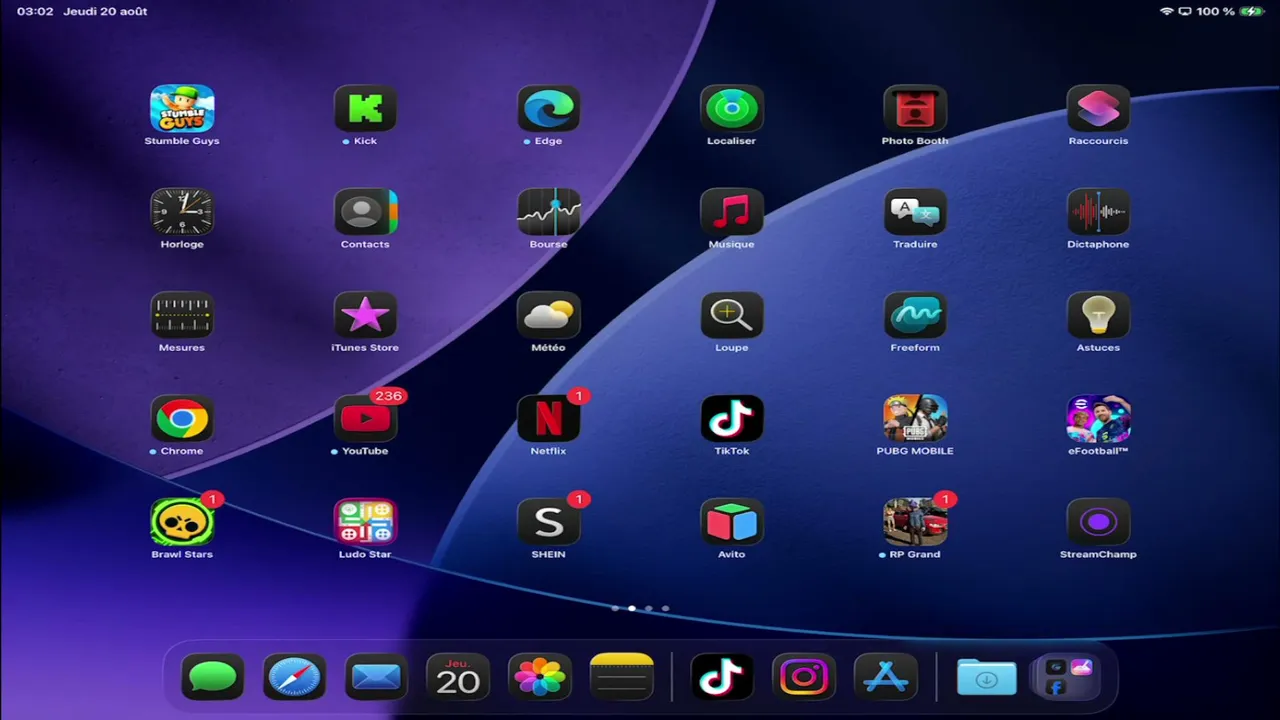The image size is (1280, 720).
Task: Tap the home screen page dots indicator
Action: 640,608
